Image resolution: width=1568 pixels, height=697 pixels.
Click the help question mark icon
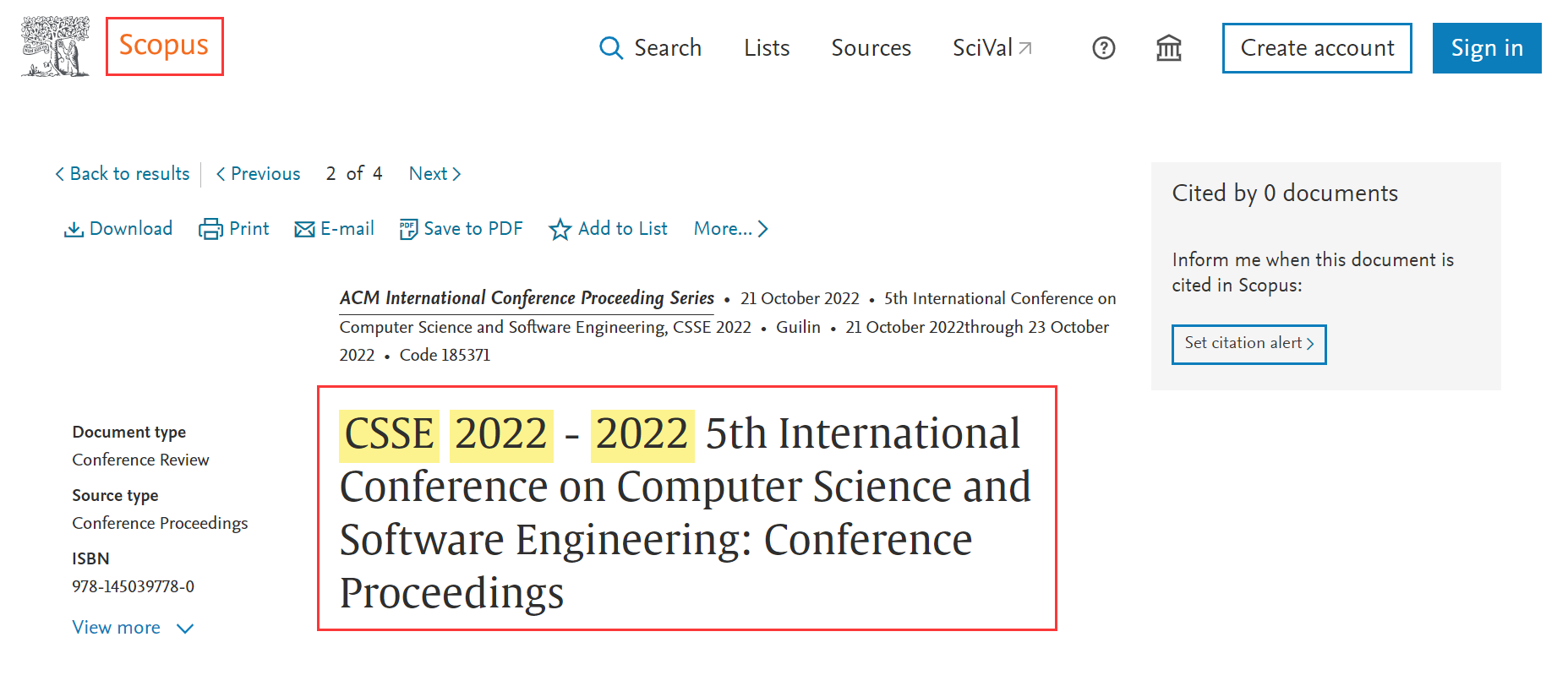click(x=1103, y=48)
